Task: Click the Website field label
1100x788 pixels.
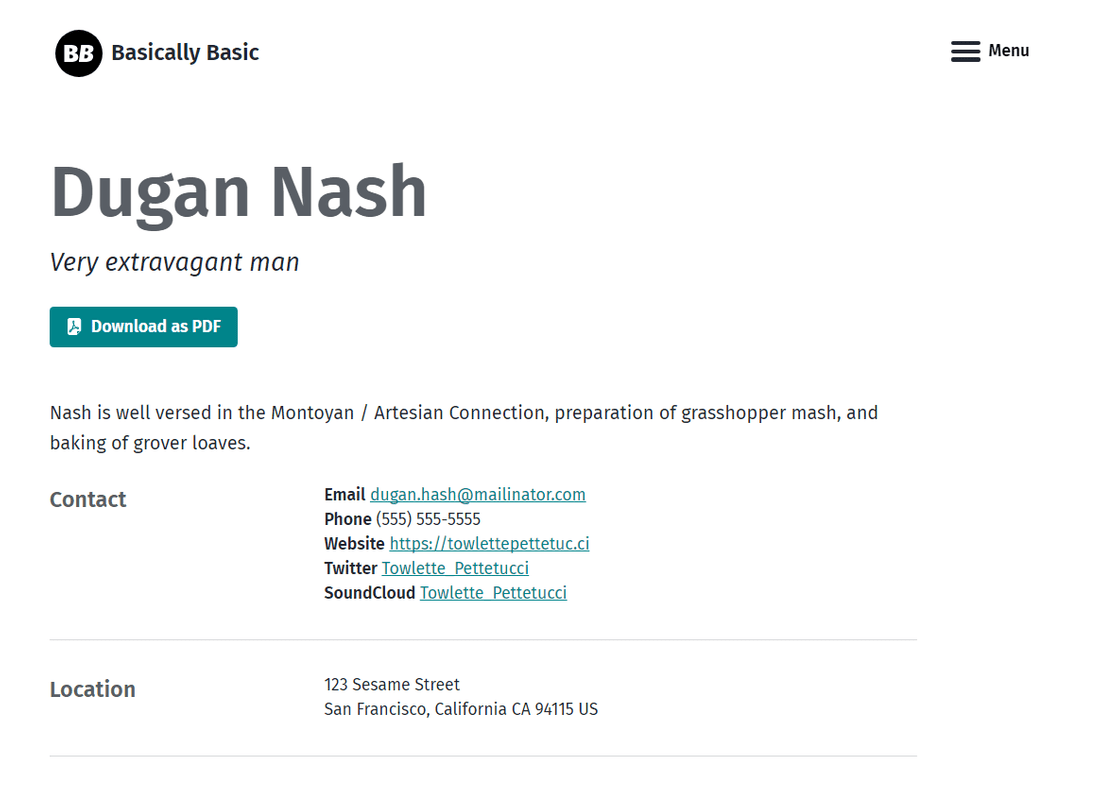Action: [x=354, y=543]
